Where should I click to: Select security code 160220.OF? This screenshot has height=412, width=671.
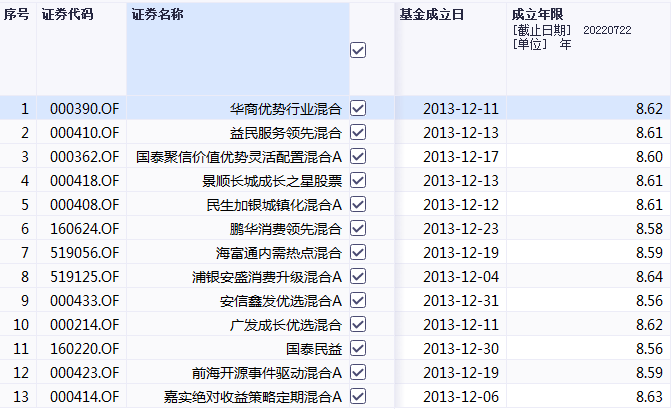[84, 348]
